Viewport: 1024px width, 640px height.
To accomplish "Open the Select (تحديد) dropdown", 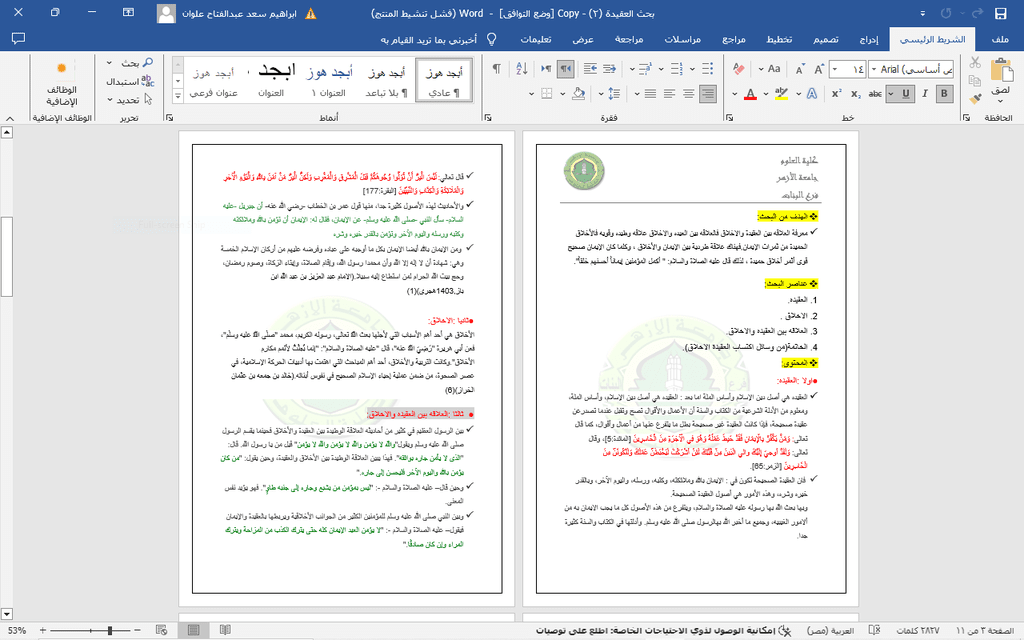I will (109, 100).
